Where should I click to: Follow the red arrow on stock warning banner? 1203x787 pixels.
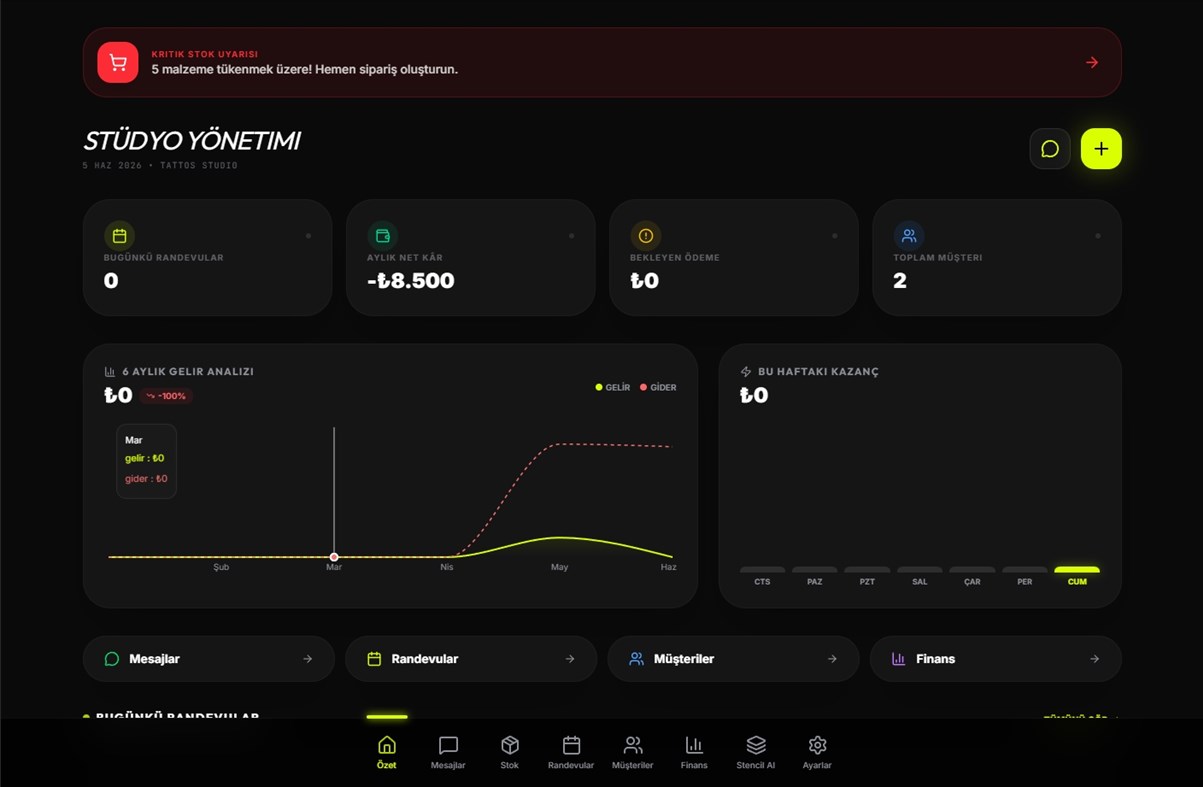(1092, 62)
